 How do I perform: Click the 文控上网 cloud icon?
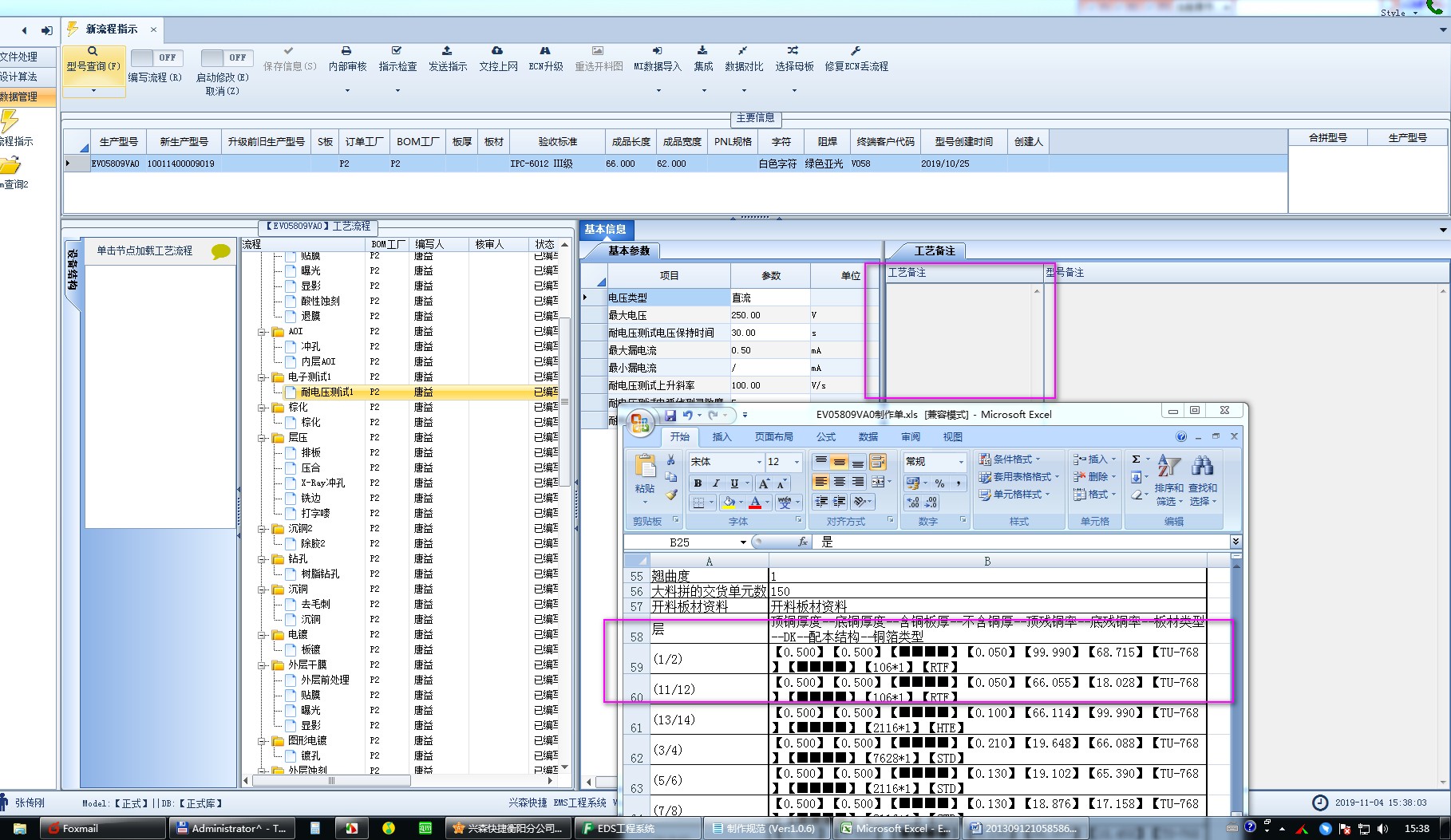pyautogui.click(x=497, y=51)
